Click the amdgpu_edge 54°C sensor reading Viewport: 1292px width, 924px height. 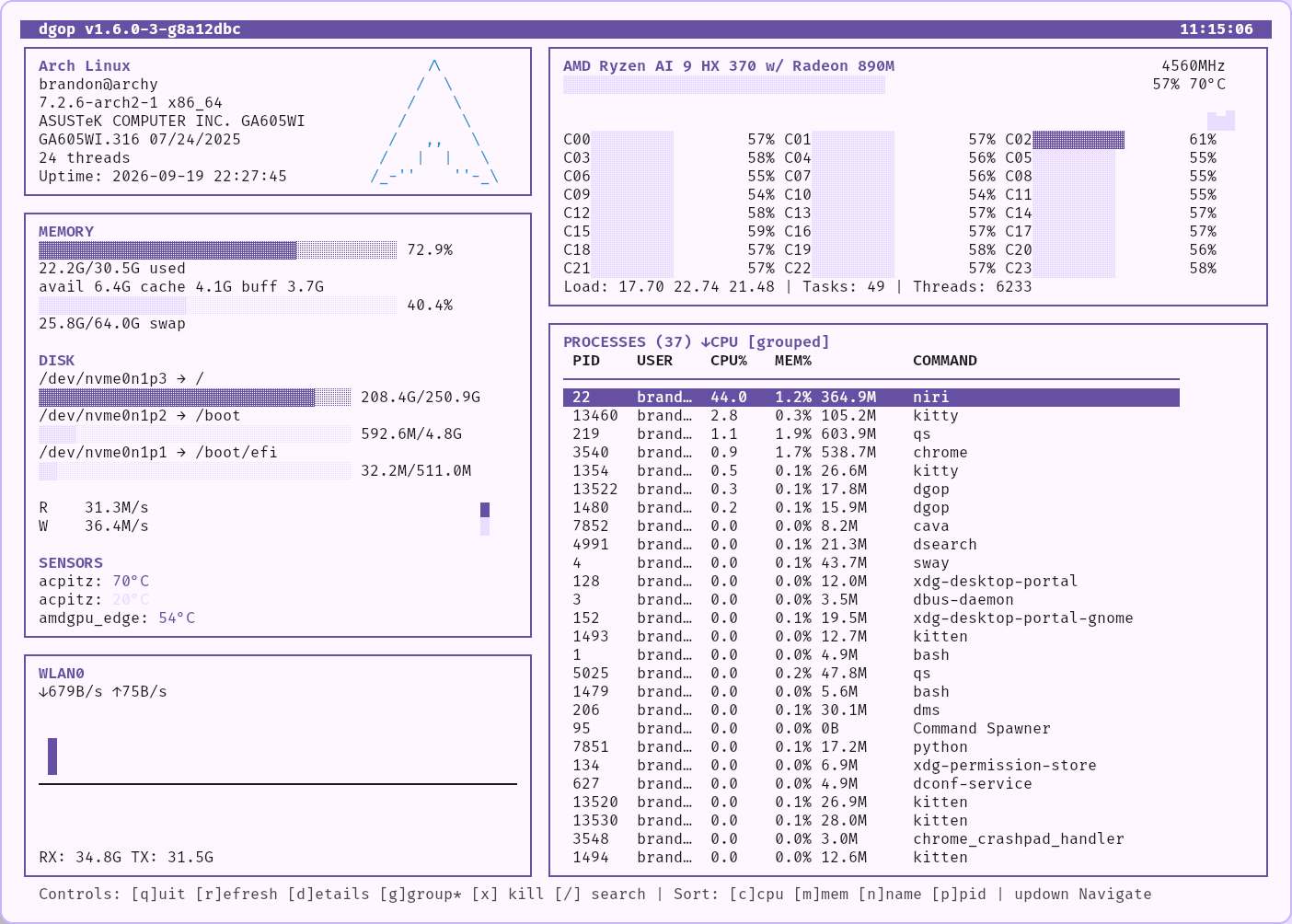(117, 618)
